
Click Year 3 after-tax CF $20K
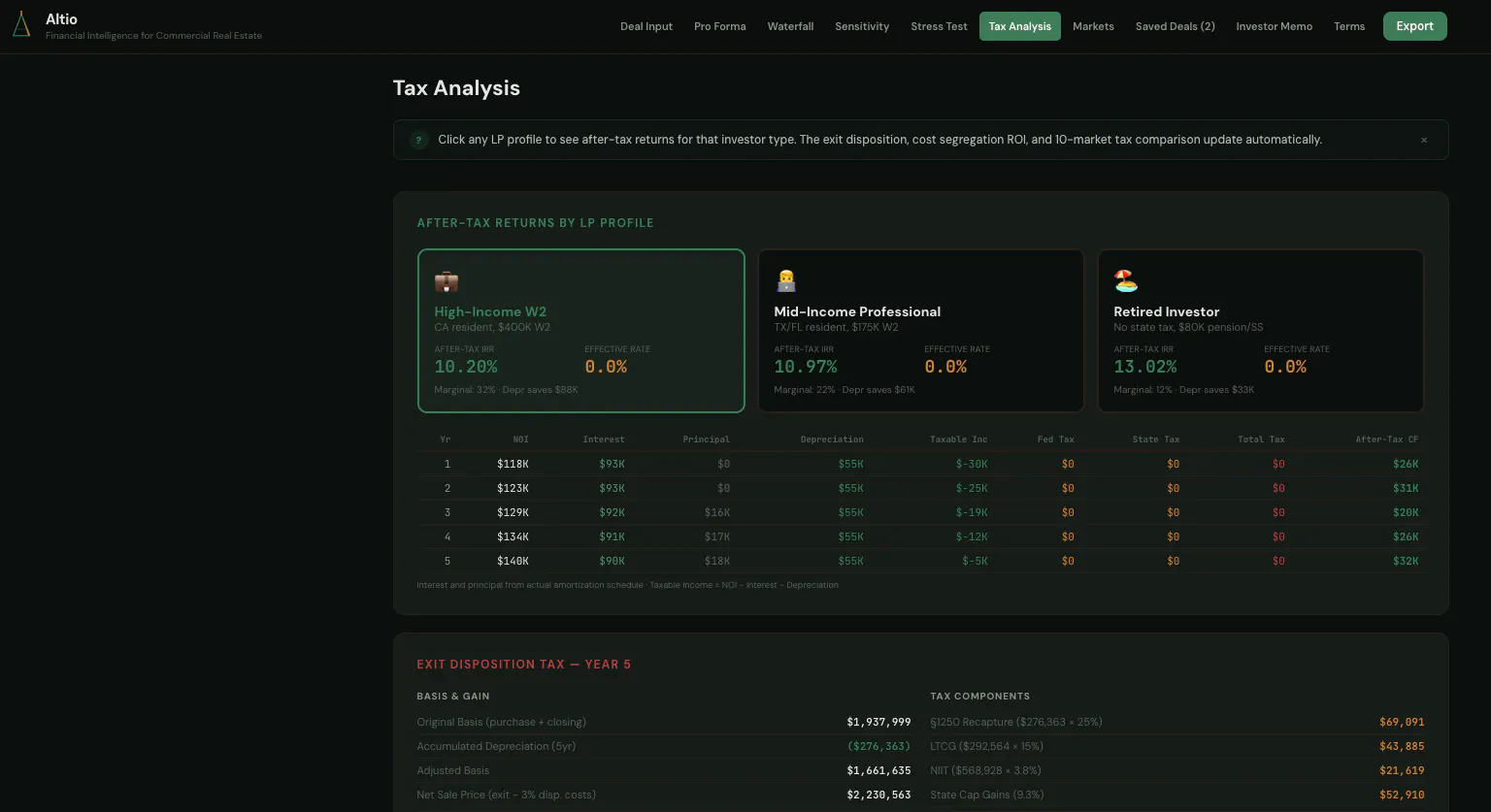(1406, 512)
